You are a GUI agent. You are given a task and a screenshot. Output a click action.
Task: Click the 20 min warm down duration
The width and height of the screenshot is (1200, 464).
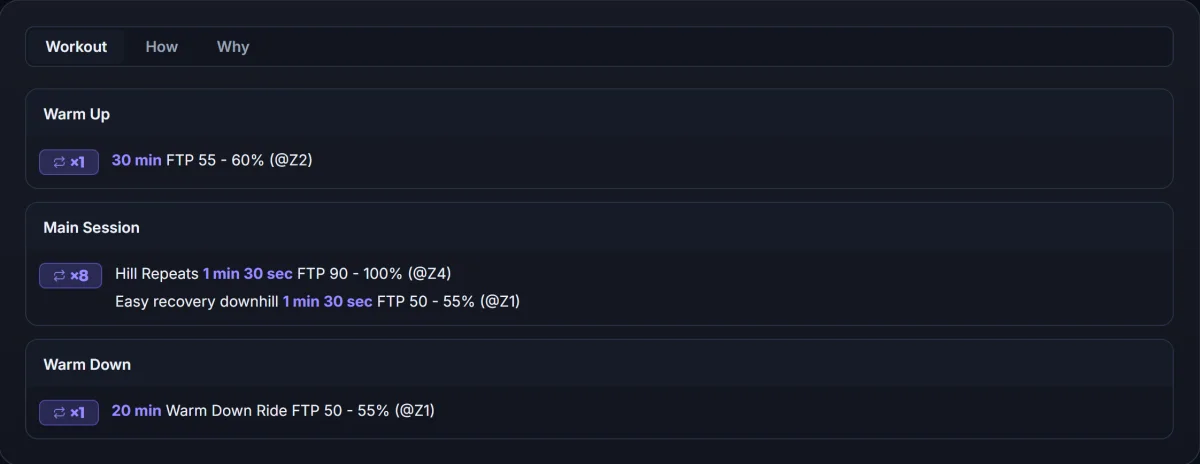[136, 411]
